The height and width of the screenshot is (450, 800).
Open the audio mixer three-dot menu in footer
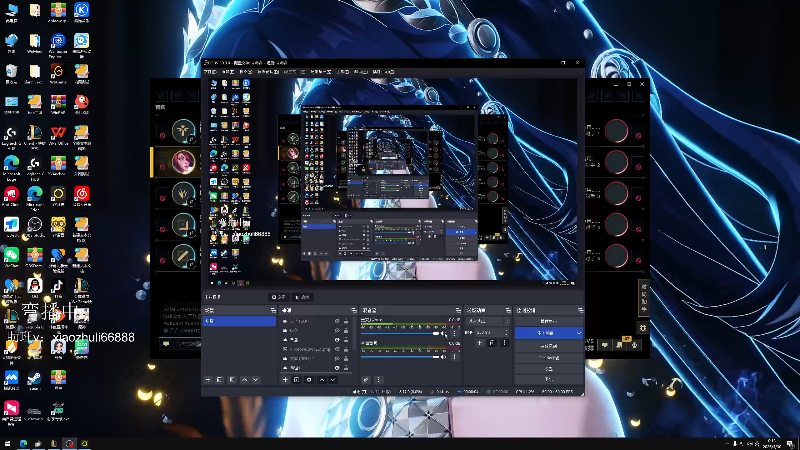click(378, 380)
